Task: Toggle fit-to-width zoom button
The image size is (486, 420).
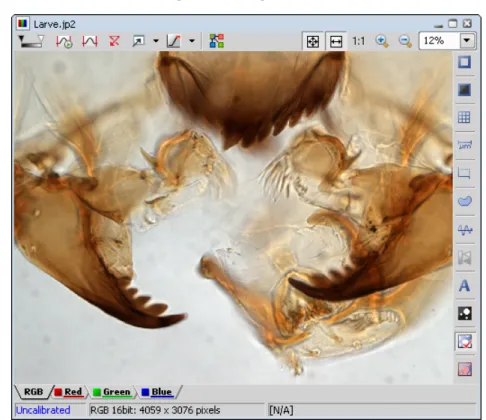Action: tap(336, 41)
